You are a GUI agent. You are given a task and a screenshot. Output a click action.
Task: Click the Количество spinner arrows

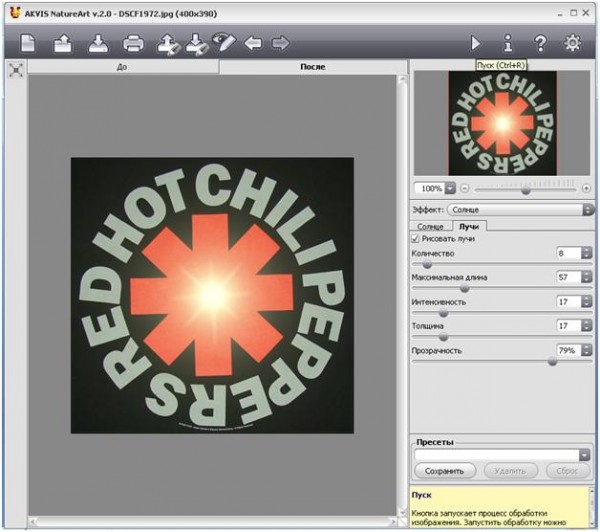click(x=587, y=253)
